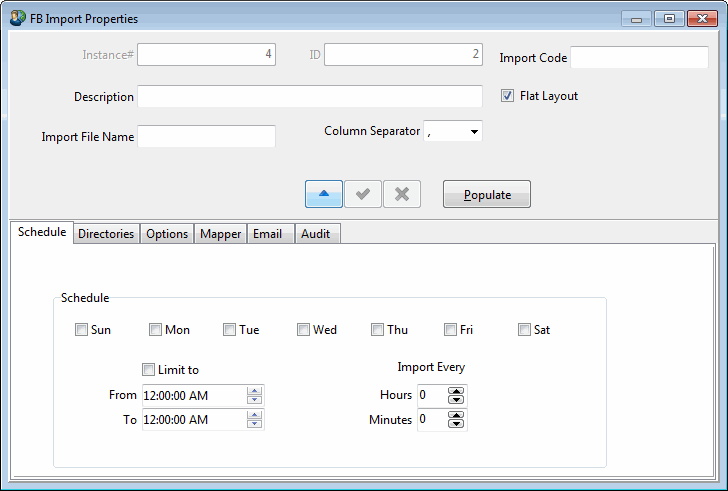728x491 pixels.
Task: Click the FB Import Properties title icon
Action: pyautogui.click(x=18, y=19)
